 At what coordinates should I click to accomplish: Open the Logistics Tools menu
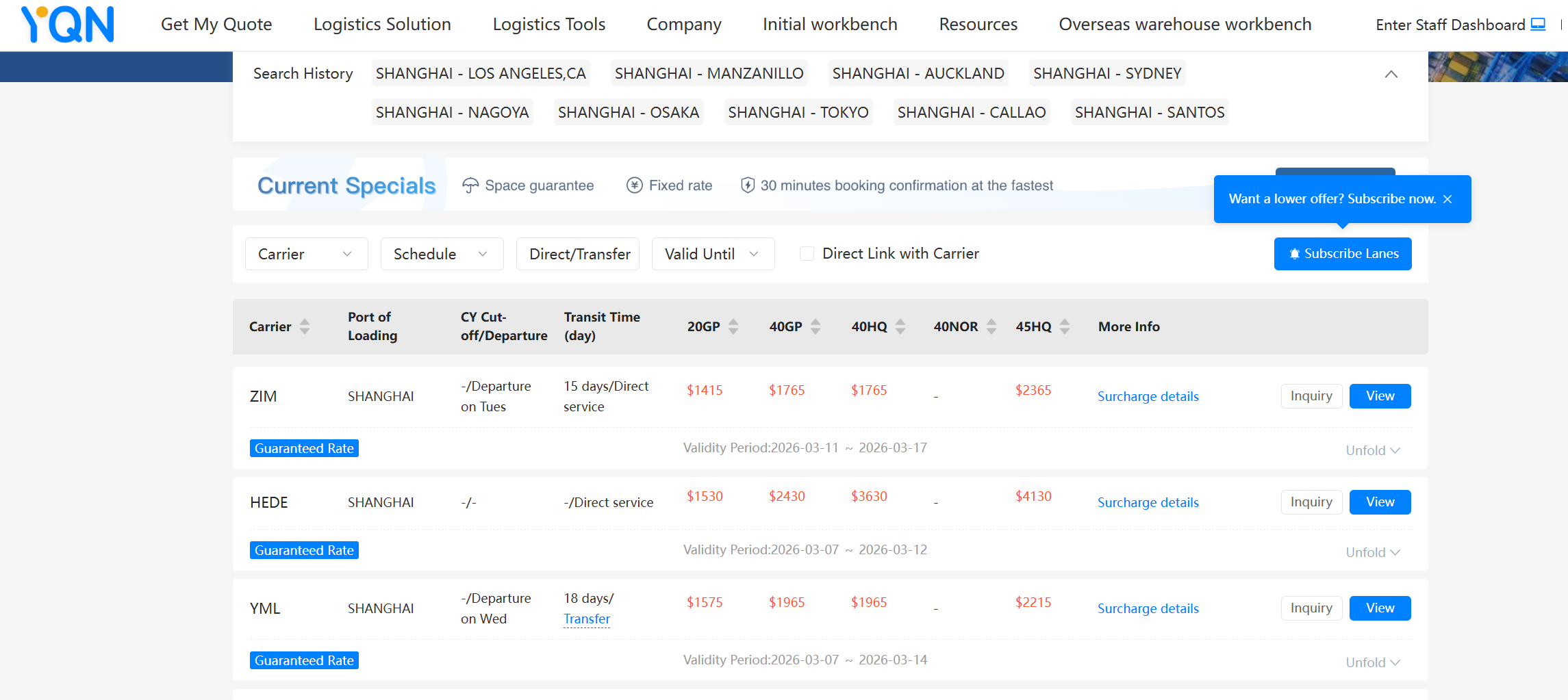(548, 25)
